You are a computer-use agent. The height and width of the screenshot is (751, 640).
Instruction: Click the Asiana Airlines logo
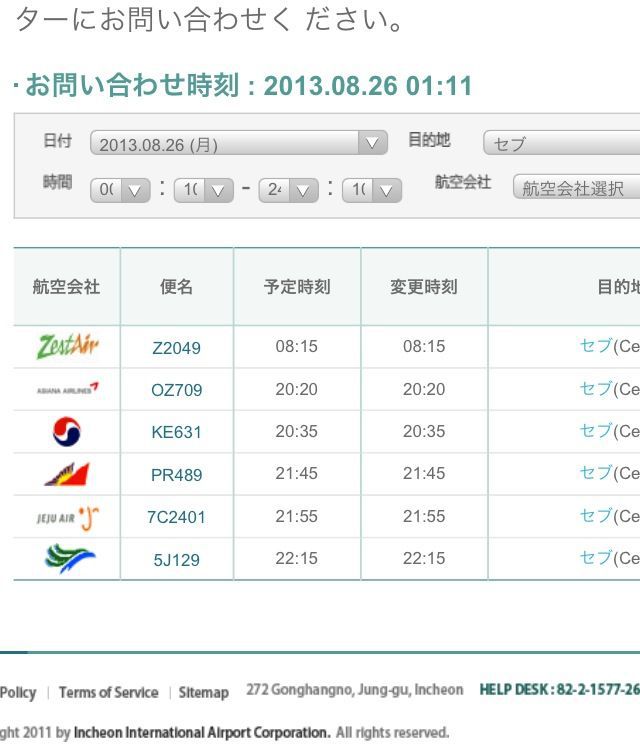pyautogui.click(x=68, y=389)
